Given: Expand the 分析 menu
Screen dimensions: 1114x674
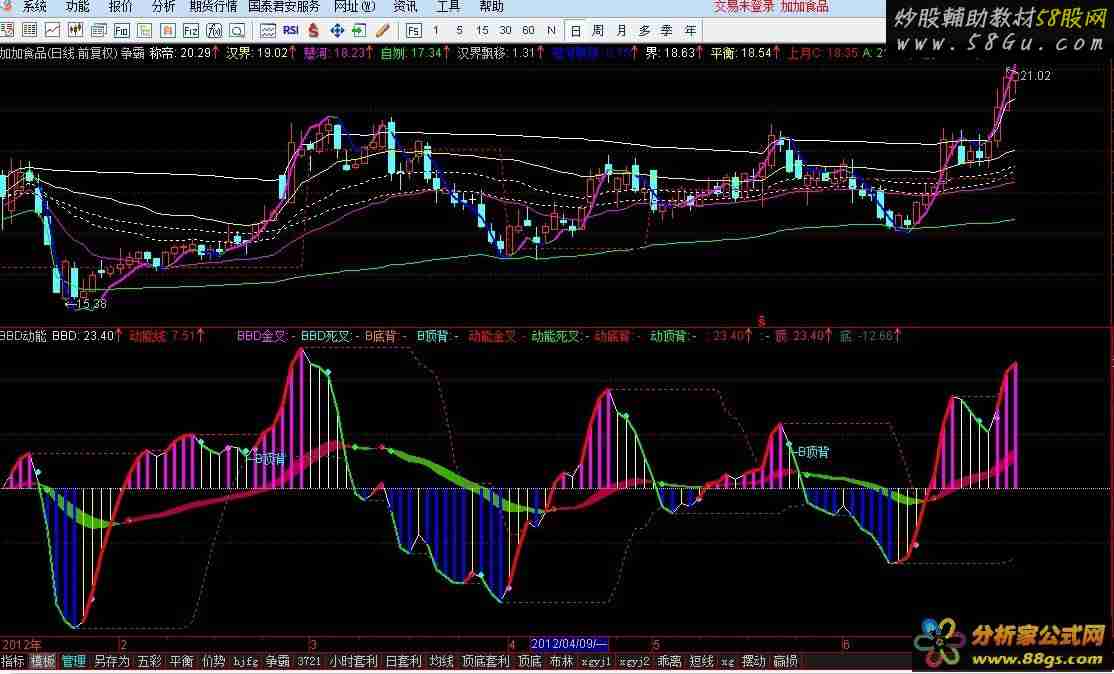Looking at the screenshot, I should [x=163, y=6].
